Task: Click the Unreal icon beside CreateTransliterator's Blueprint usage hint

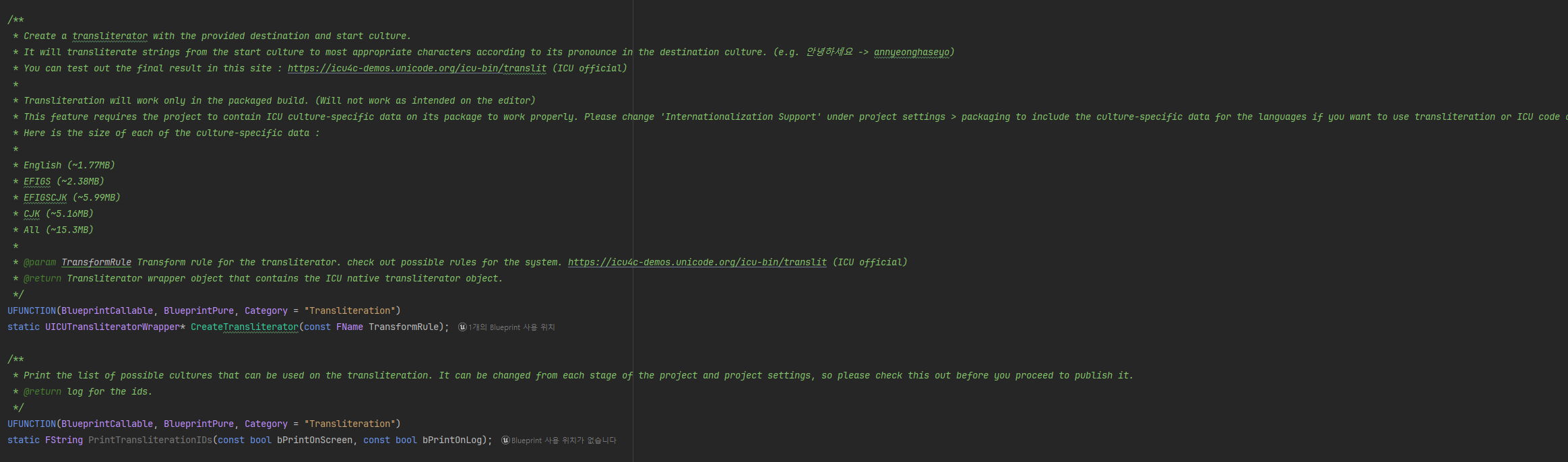Action: (x=462, y=327)
